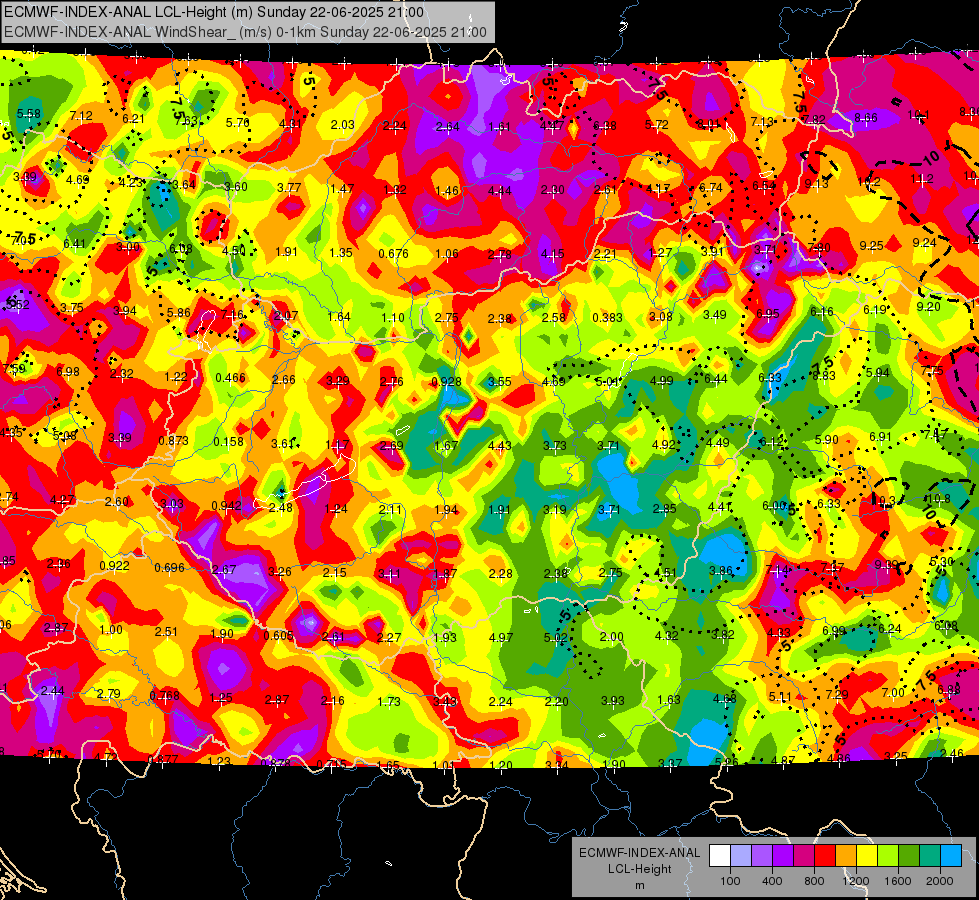The width and height of the screenshot is (979, 900).
Task: Click the legend label LCL-Height
Action: 639,869
